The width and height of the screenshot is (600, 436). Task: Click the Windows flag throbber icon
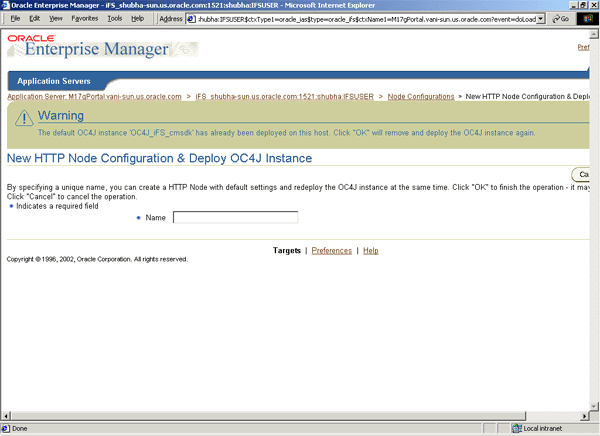pos(587,19)
